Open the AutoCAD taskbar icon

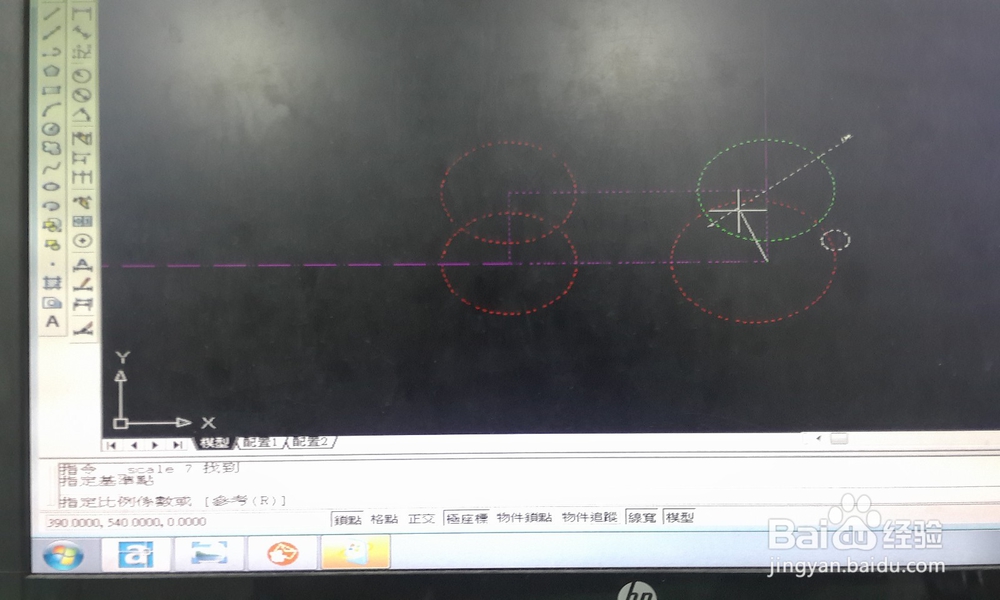point(136,553)
